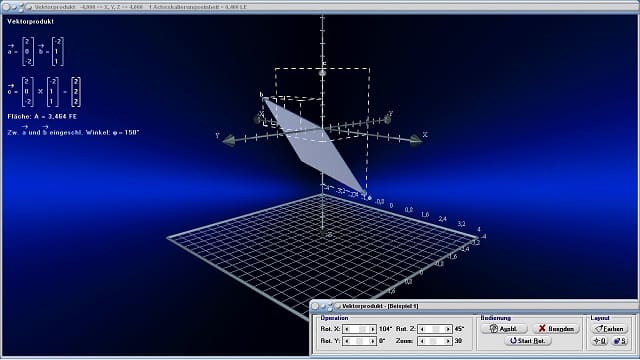Image resolution: width=640 pixels, height=360 pixels.
Task: Decrease Rot. Y with left arrow
Action: click(x=347, y=341)
